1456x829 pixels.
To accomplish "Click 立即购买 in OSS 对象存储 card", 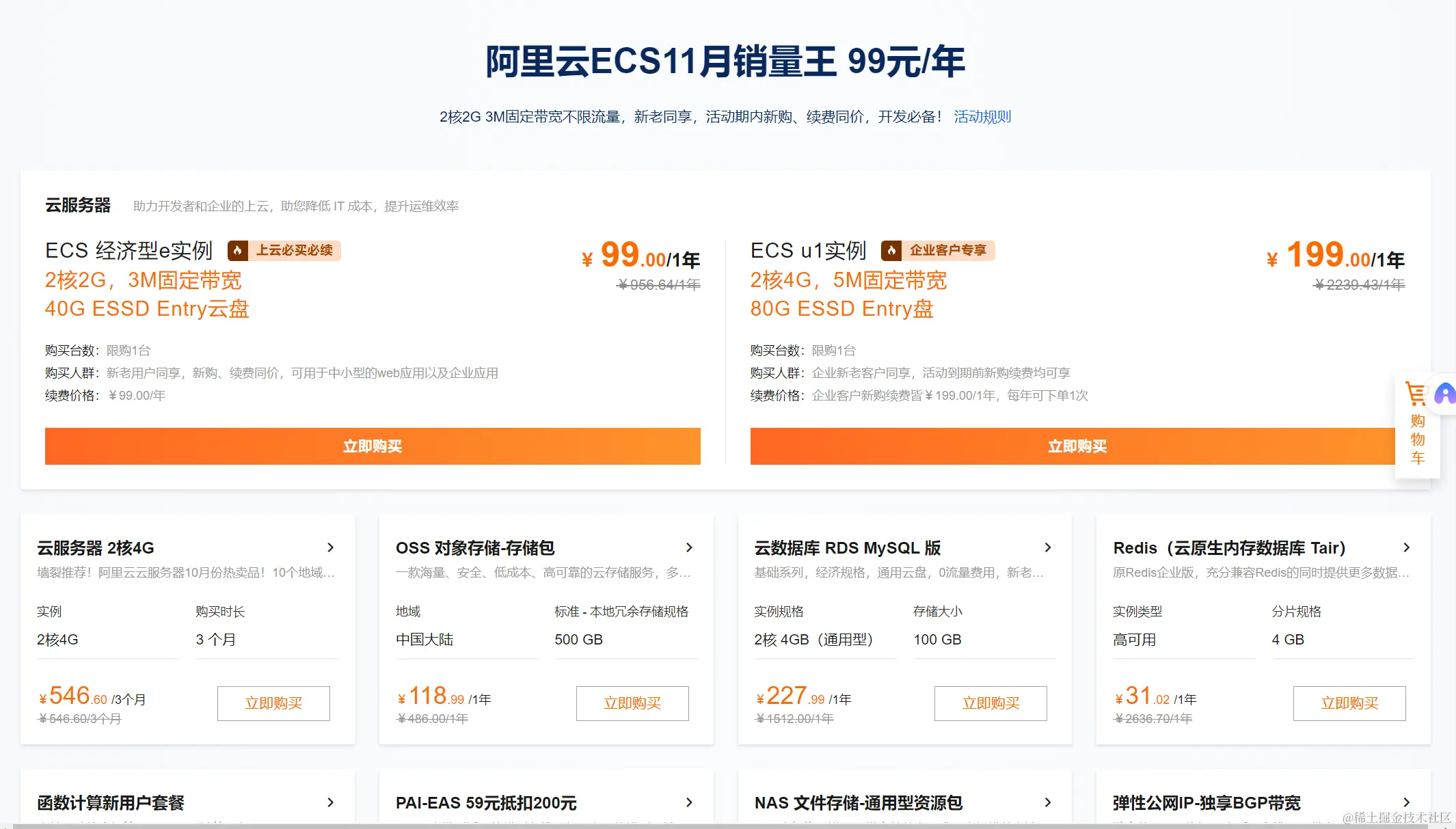I will [632, 703].
